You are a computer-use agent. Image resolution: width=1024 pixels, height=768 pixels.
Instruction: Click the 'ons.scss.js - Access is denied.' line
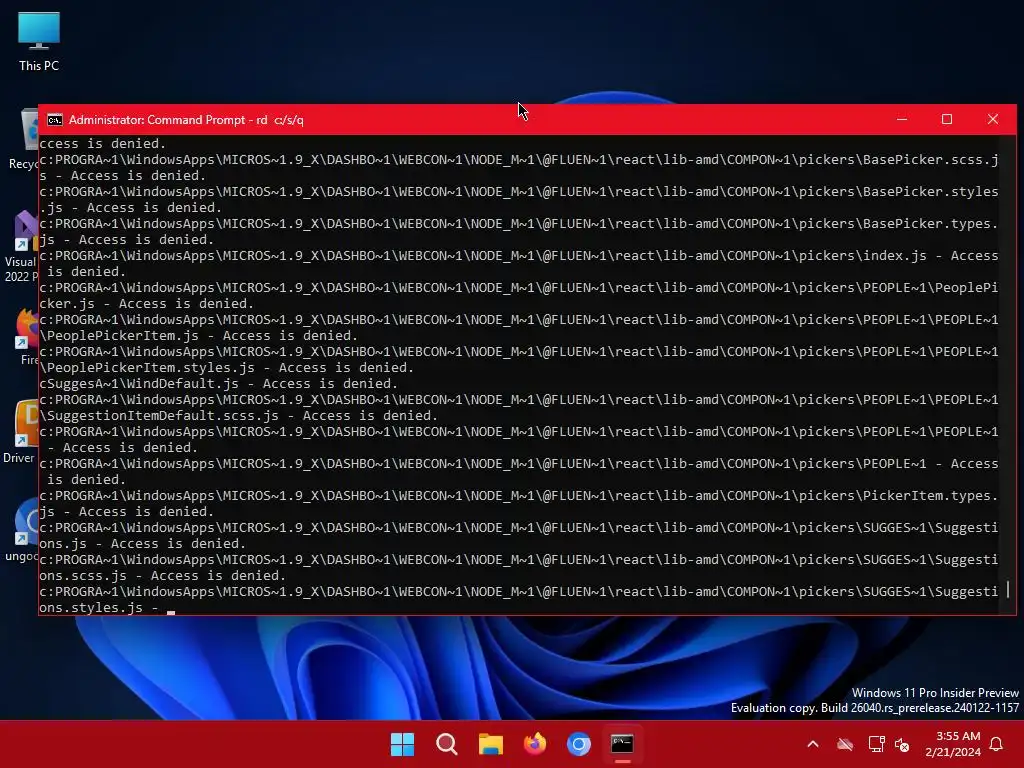[163, 576]
